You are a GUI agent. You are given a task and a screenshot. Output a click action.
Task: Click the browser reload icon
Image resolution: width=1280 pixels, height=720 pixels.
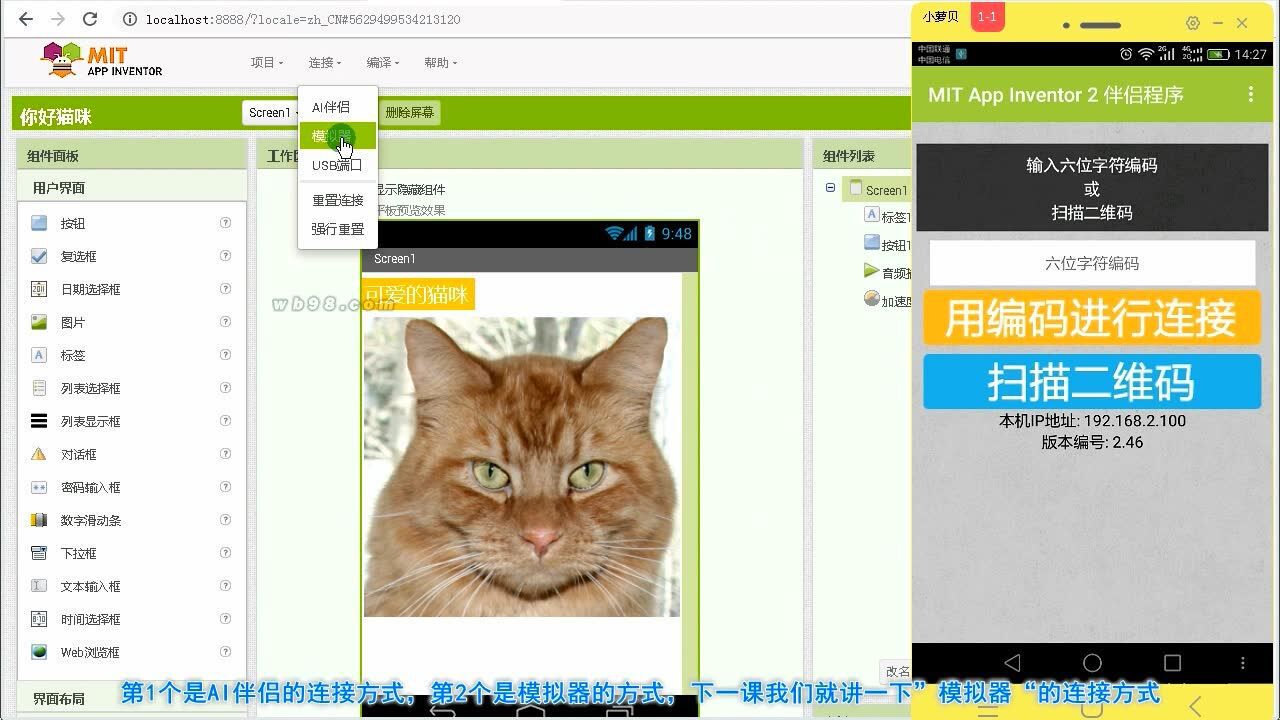click(x=90, y=19)
